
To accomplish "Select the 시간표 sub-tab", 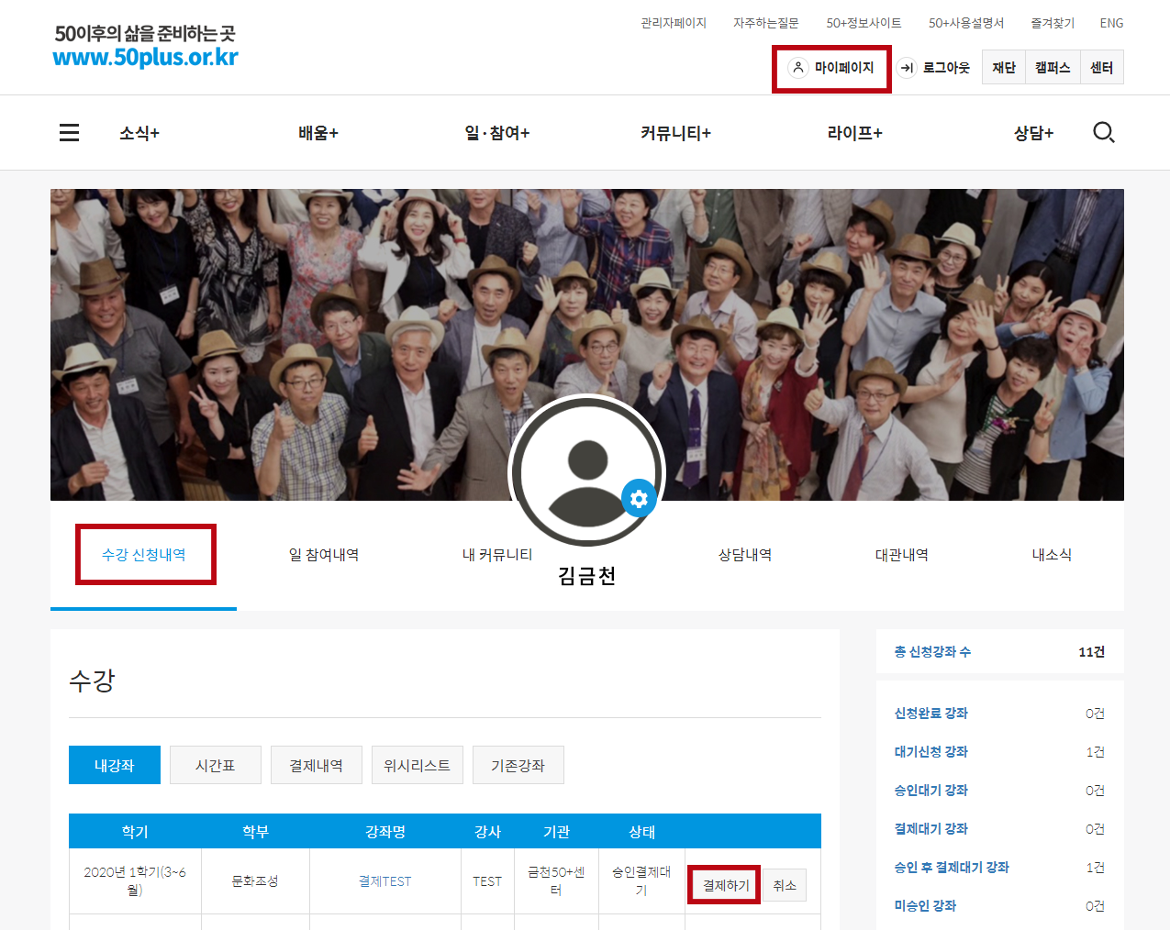I will 216,765.
